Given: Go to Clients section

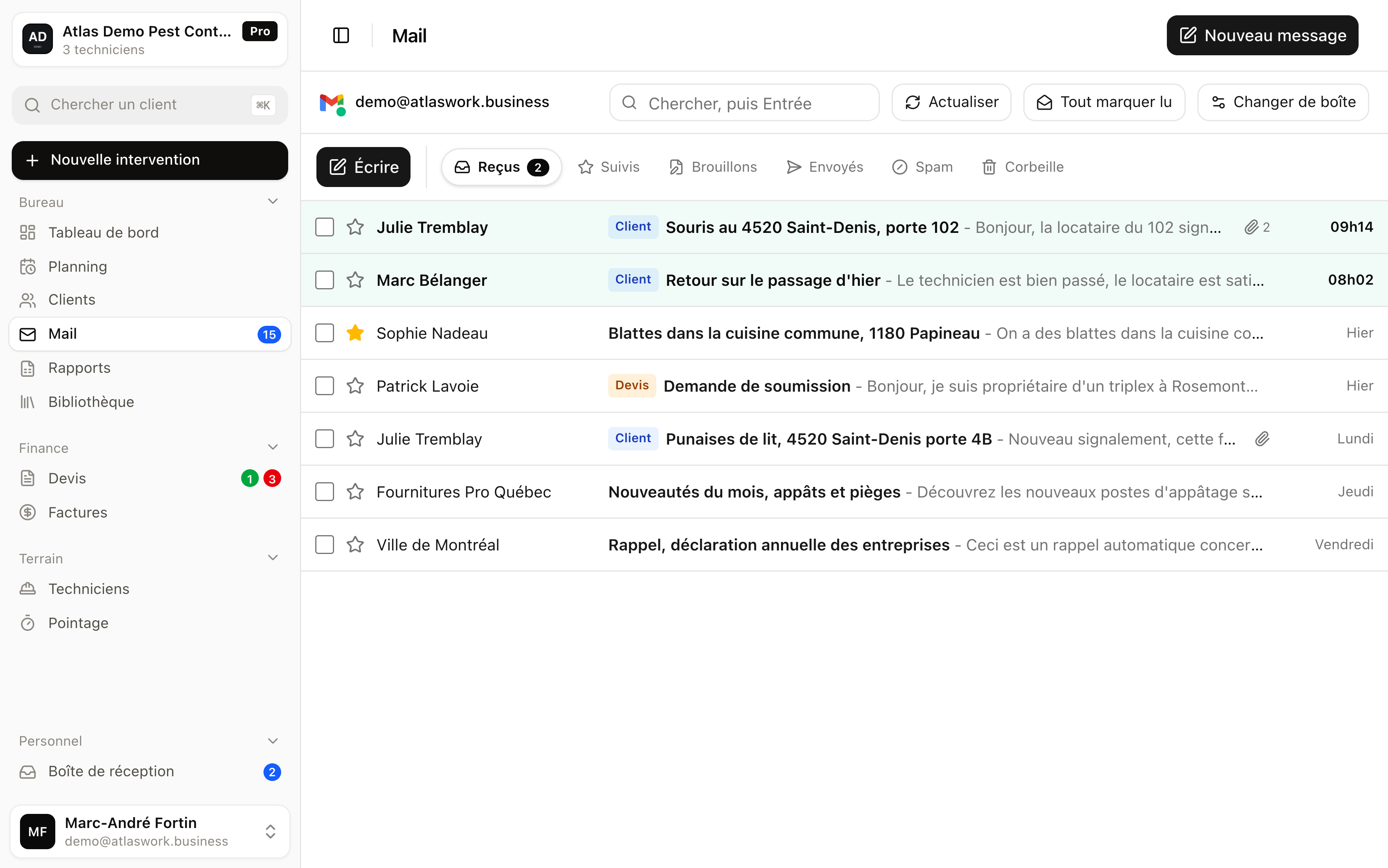Looking at the screenshot, I should pyautogui.click(x=150, y=300).
